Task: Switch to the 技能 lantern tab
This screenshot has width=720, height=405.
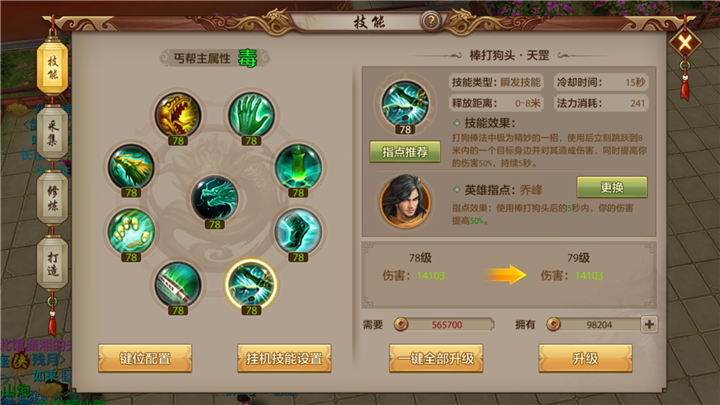Action: 52,68
